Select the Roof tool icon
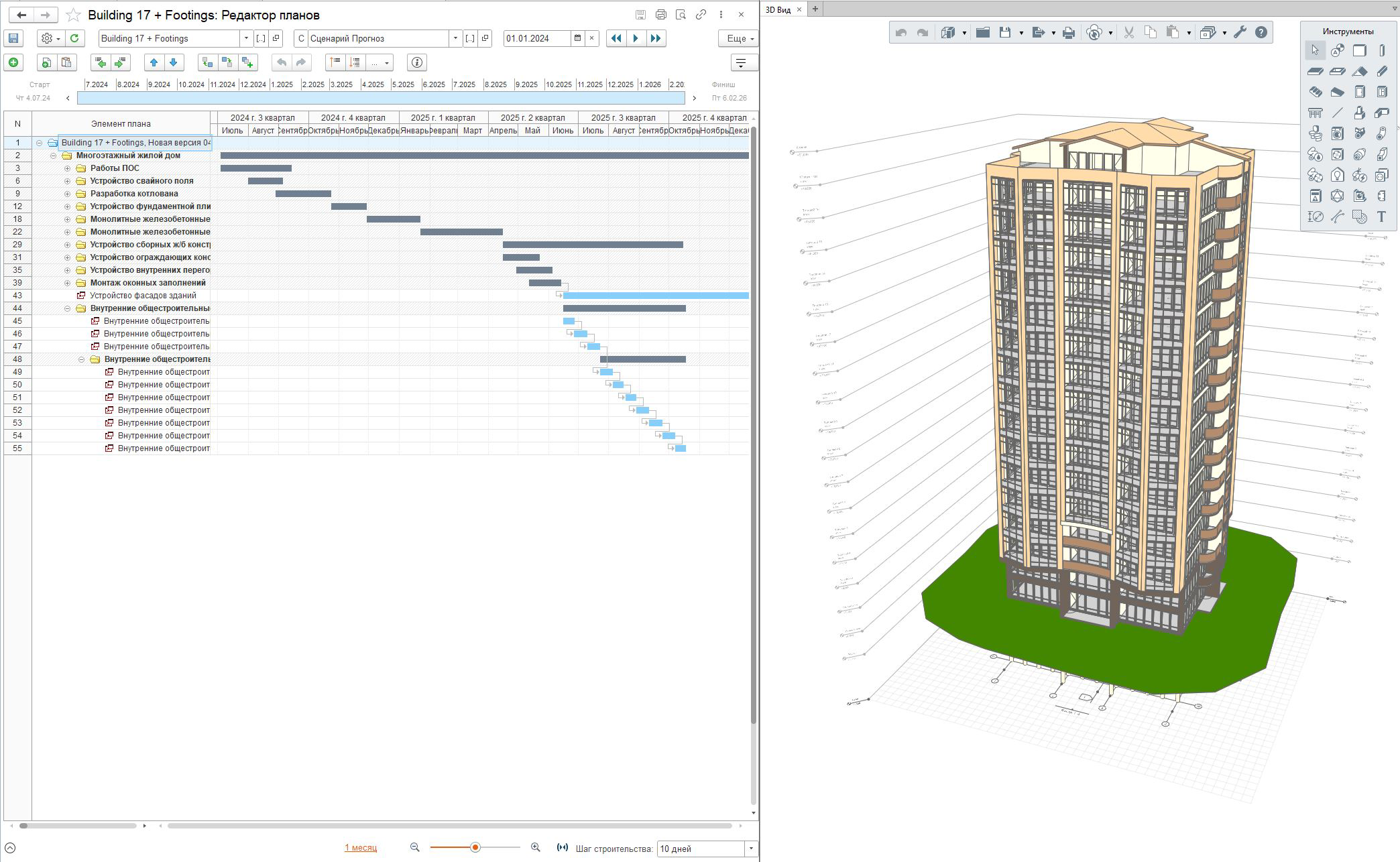This screenshot has width=1400, height=862. (x=1359, y=71)
